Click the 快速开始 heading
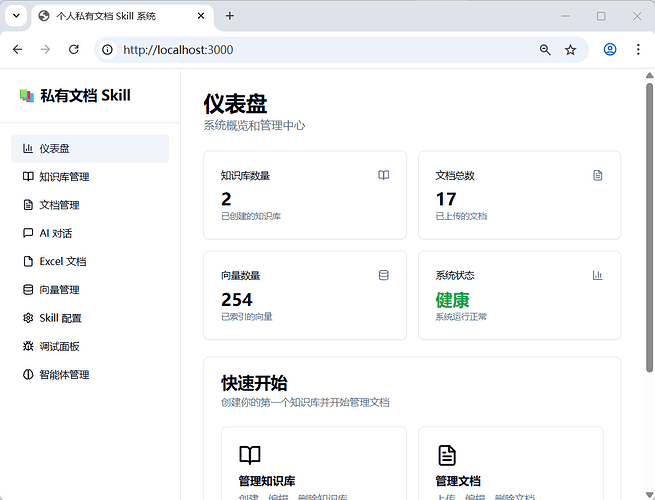The width and height of the screenshot is (655, 500). tap(254, 383)
